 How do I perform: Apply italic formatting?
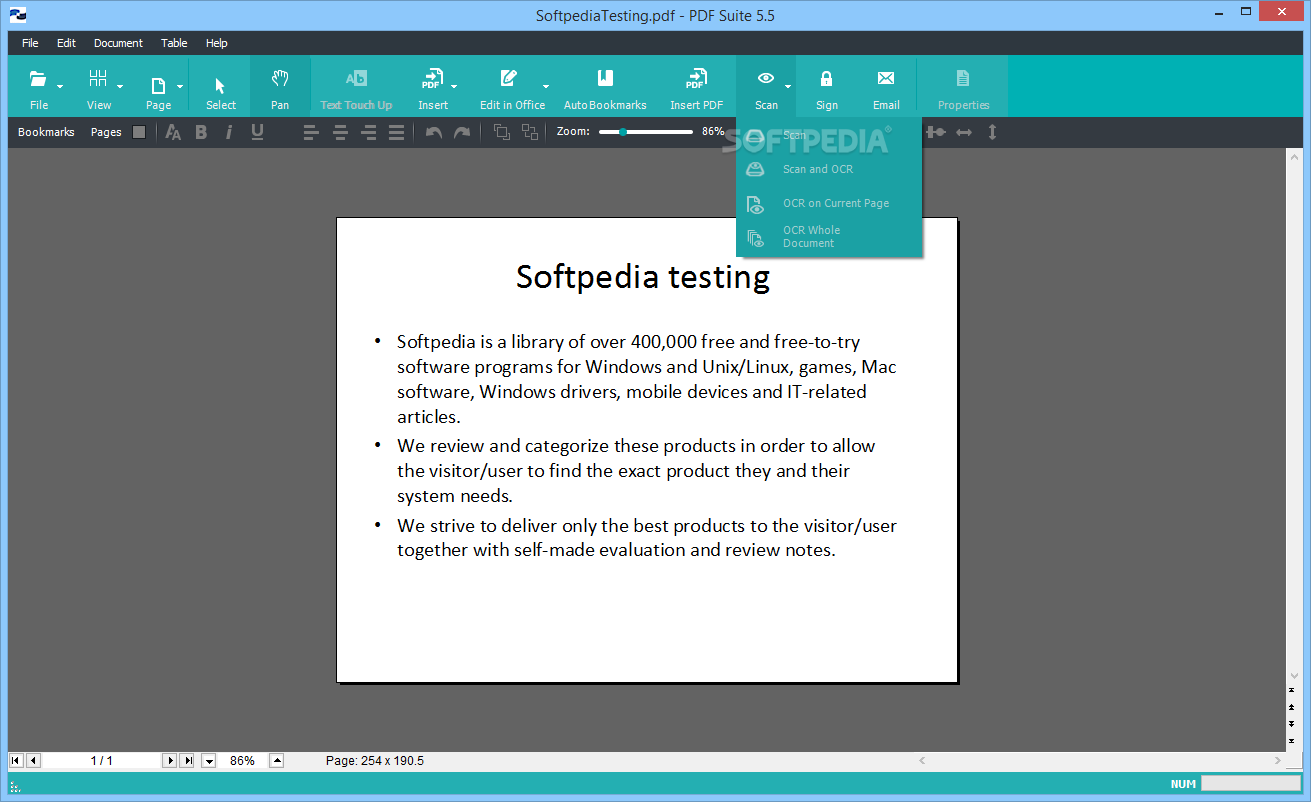[229, 132]
